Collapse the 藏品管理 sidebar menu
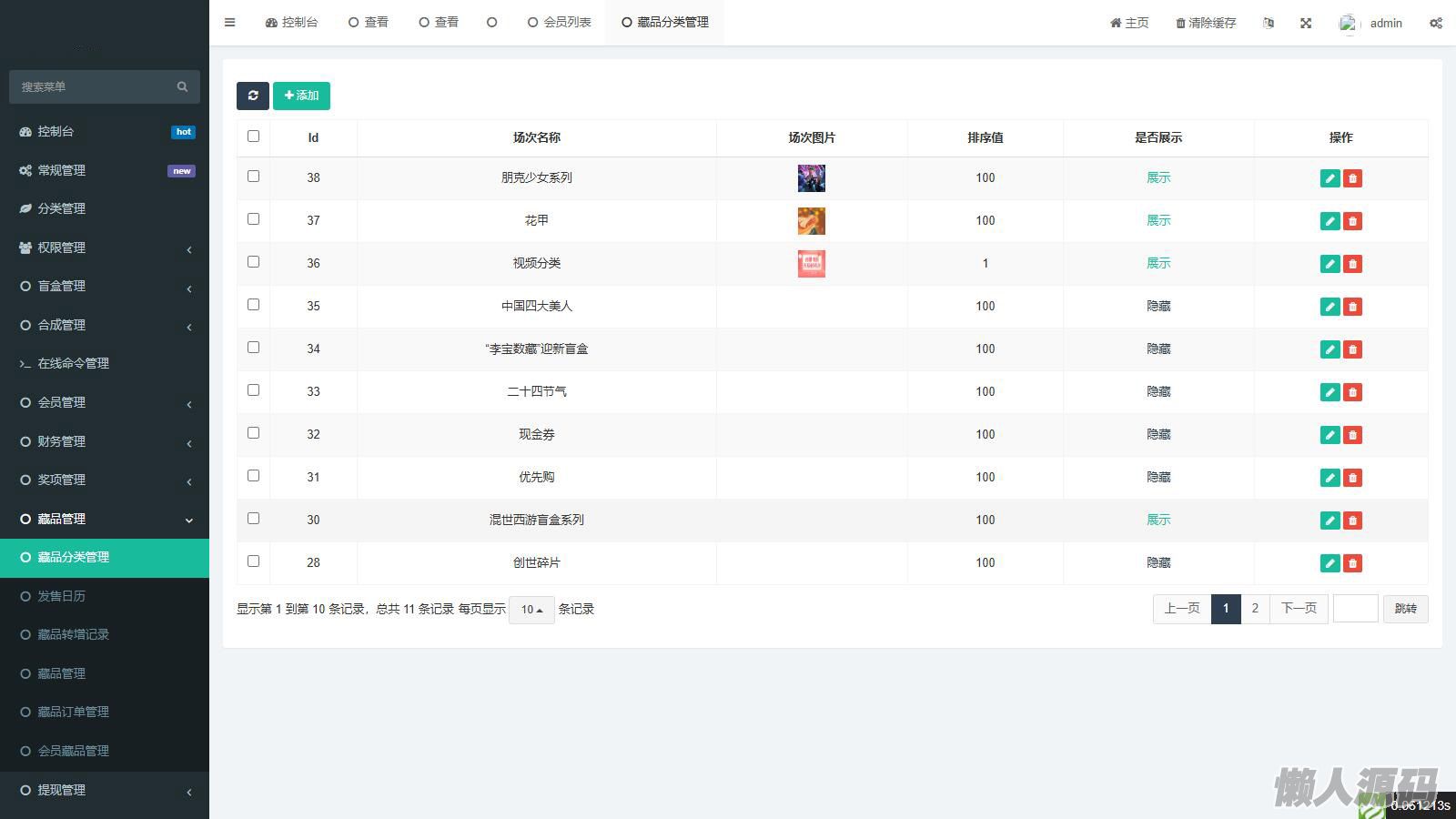Image resolution: width=1456 pixels, height=819 pixels. tap(105, 519)
